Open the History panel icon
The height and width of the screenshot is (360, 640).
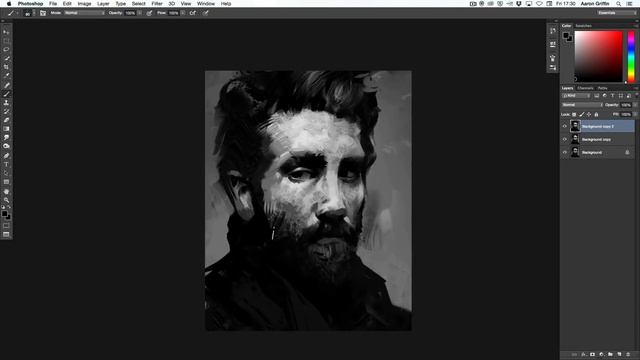(x=553, y=31)
